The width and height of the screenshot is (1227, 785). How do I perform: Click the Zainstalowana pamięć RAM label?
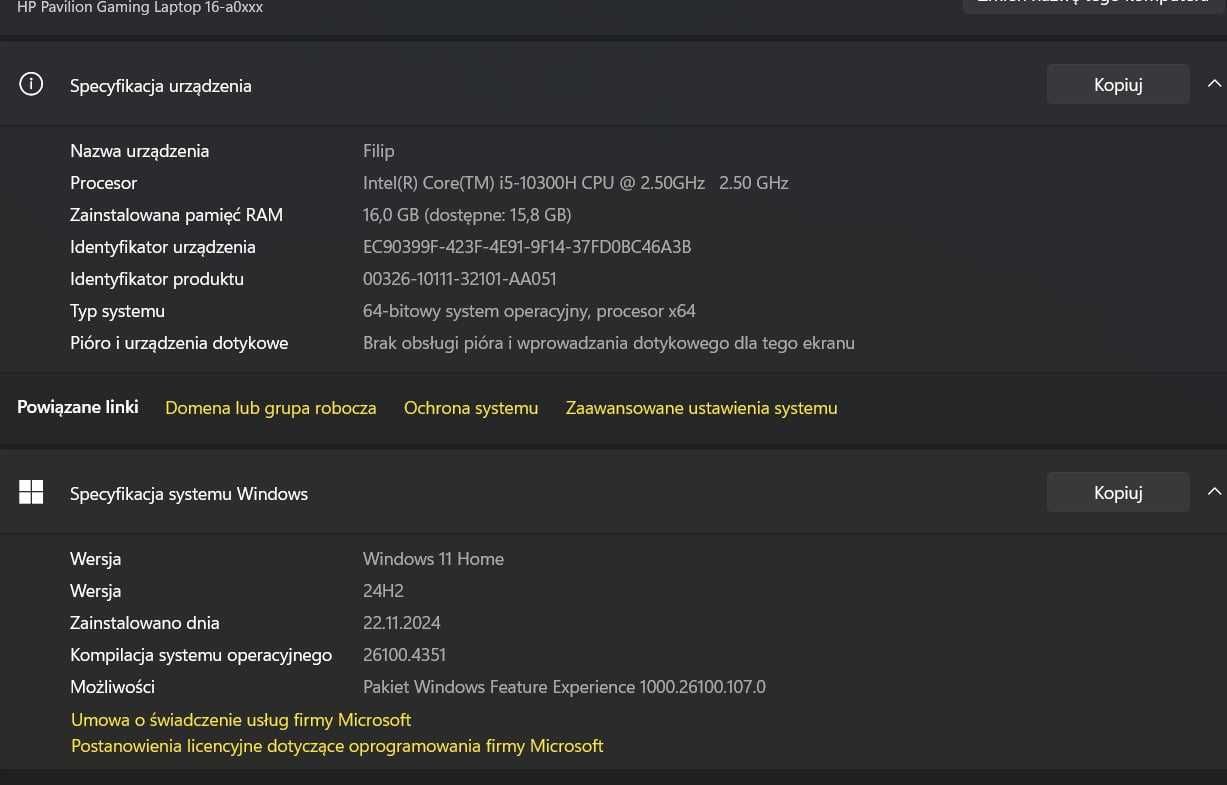(x=177, y=215)
